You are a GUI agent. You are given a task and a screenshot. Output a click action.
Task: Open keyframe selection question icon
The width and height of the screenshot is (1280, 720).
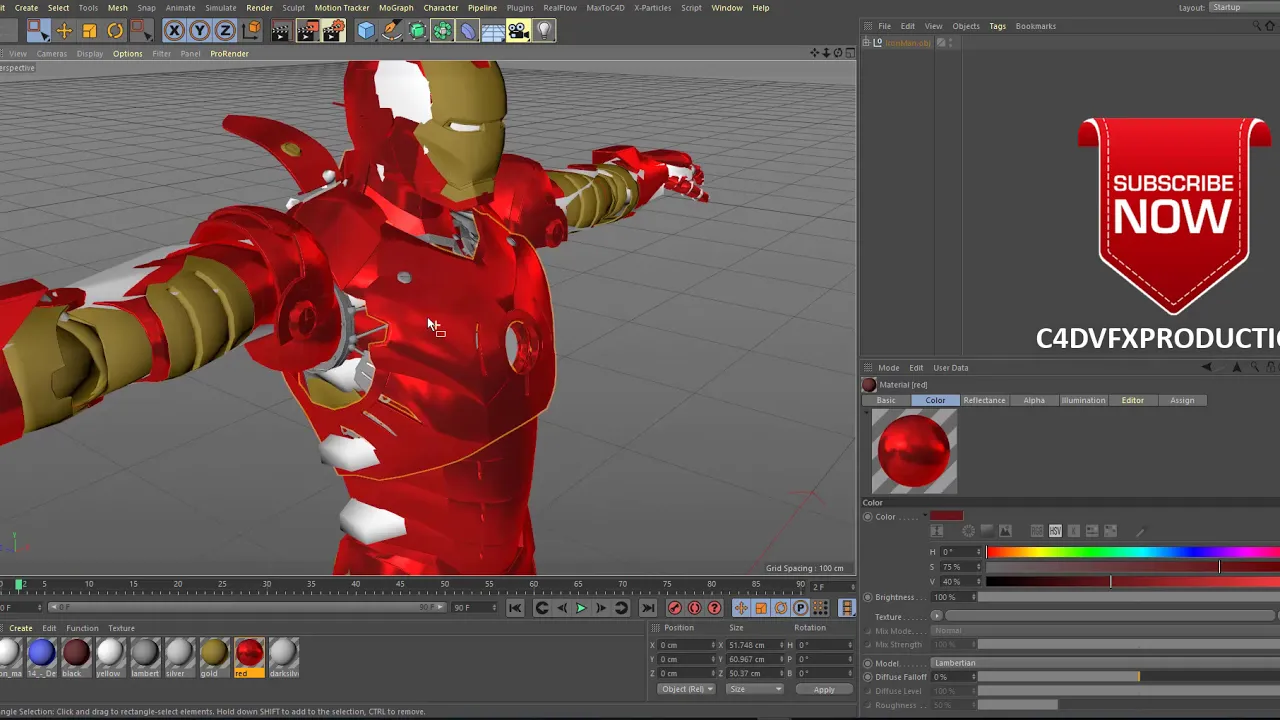click(715, 608)
